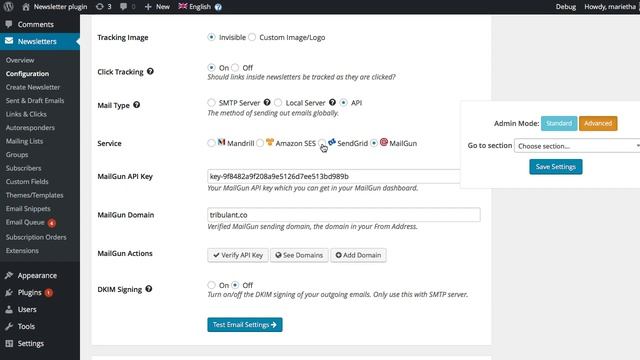Open help icon after SMTP Server
The width and height of the screenshot is (640, 360).
[267, 102]
